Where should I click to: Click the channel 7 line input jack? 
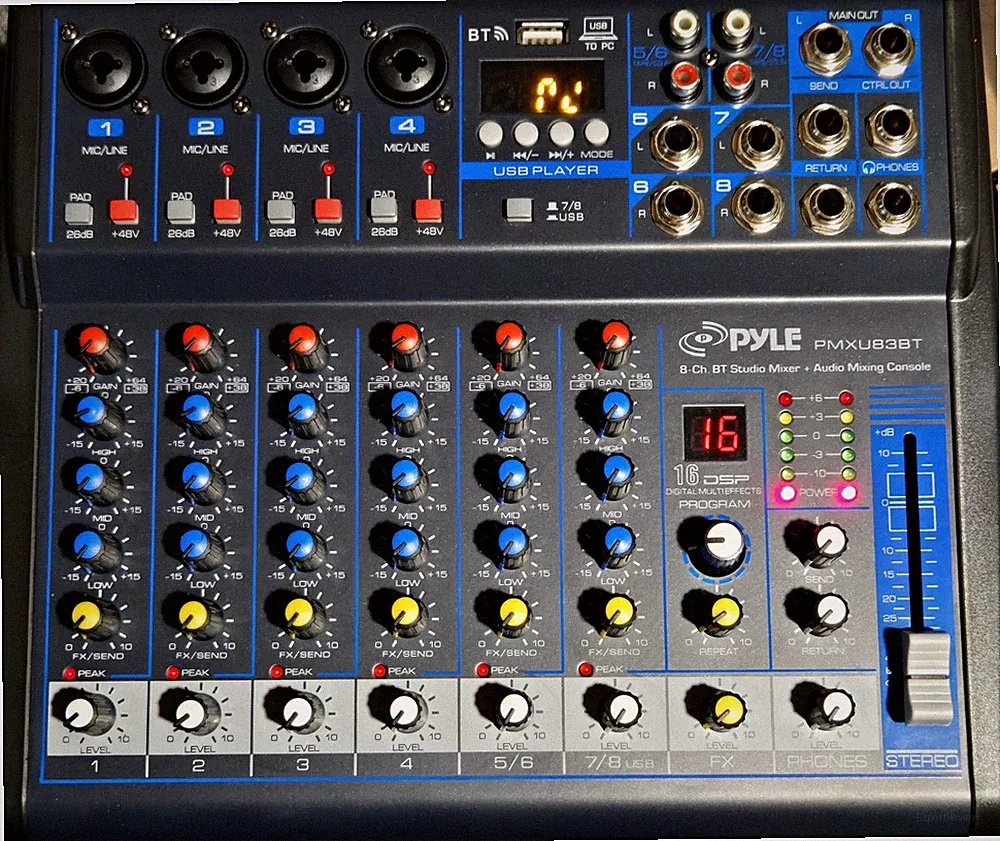point(758,143)
